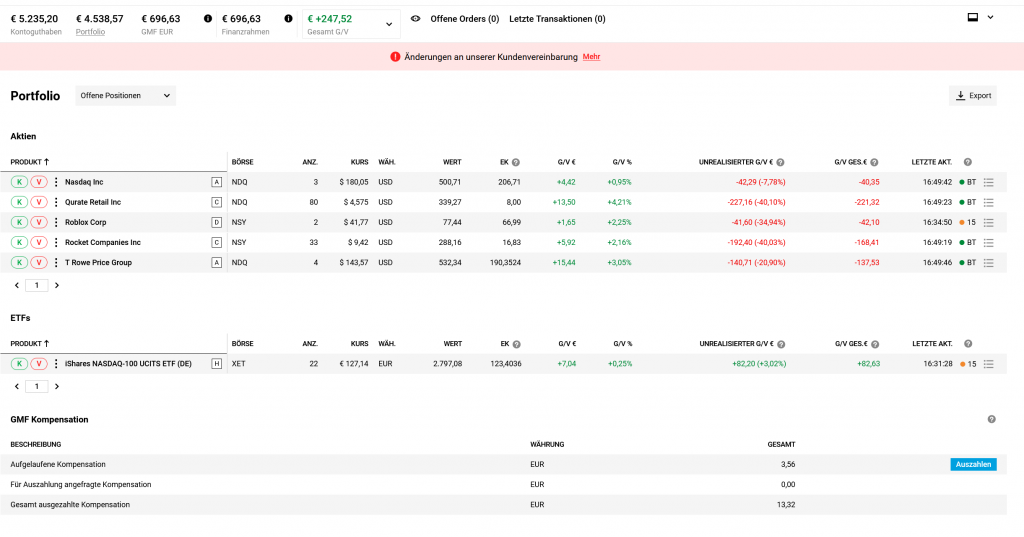Click help icon beside Unrealisierter G/V in Aktien
This screenshot has height=537, width=1024.
pos(780,162)
